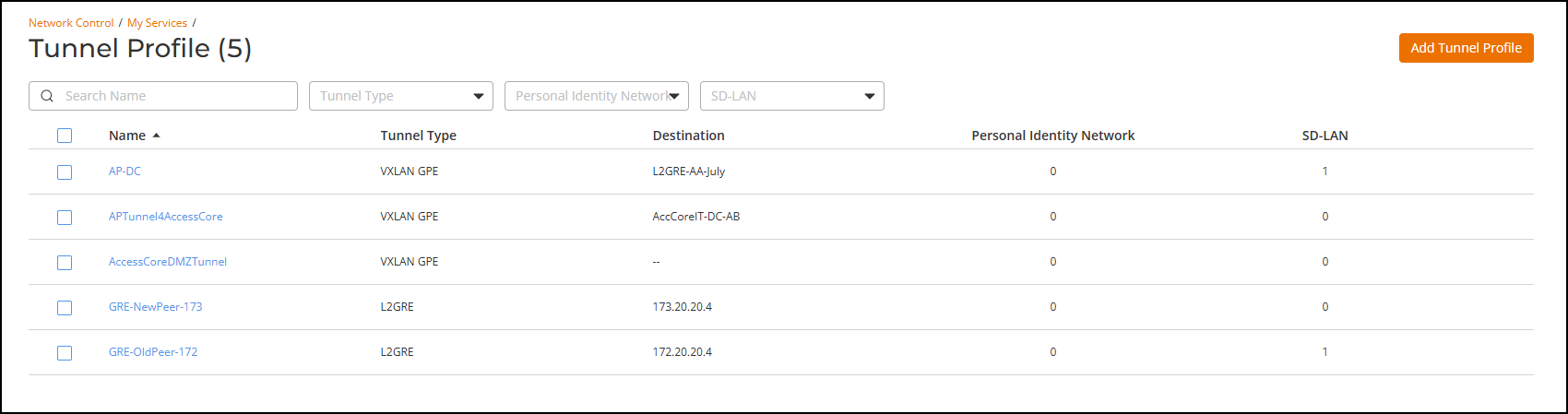Go to Network Control breadcrumb
The image size is (1568, 414).
click(x=71, y=23)
